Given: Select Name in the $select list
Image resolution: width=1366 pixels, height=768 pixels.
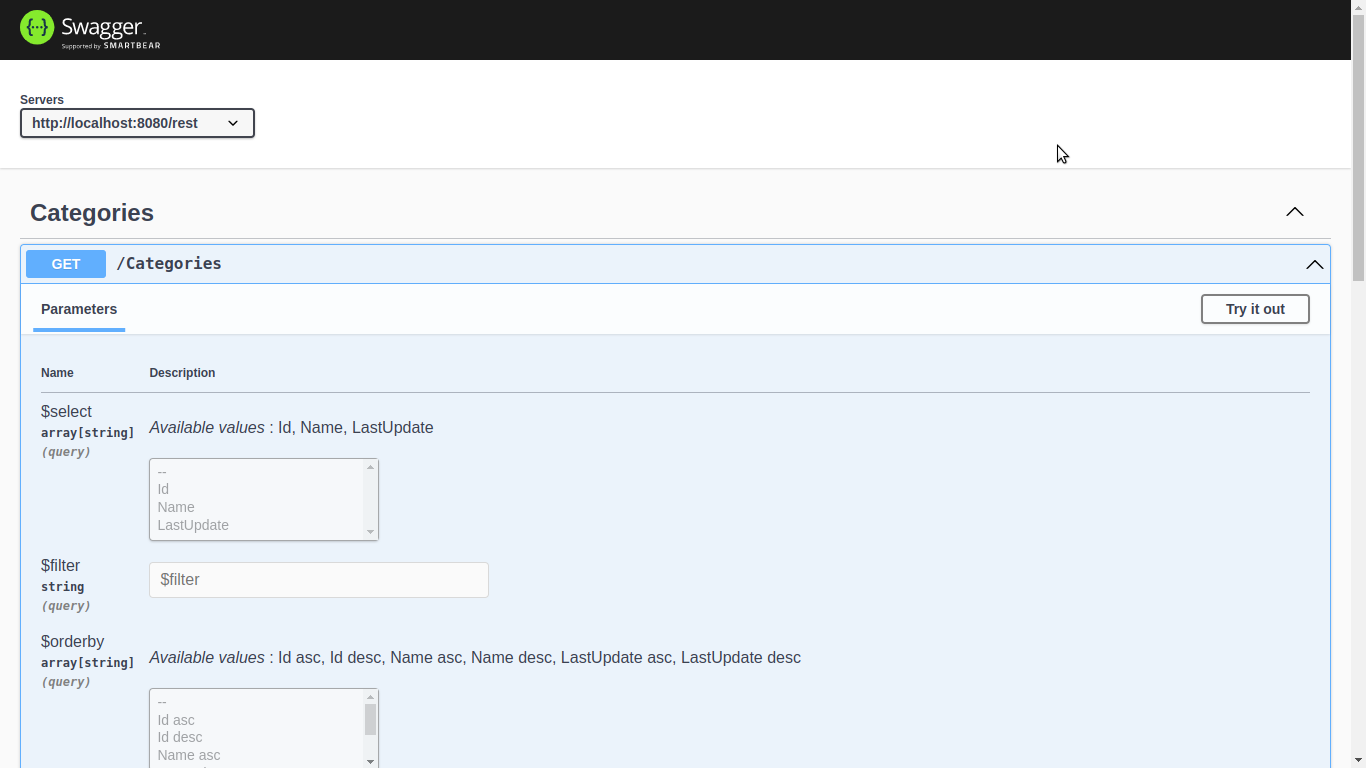Looking at the screenshot, I should [176, 507].
